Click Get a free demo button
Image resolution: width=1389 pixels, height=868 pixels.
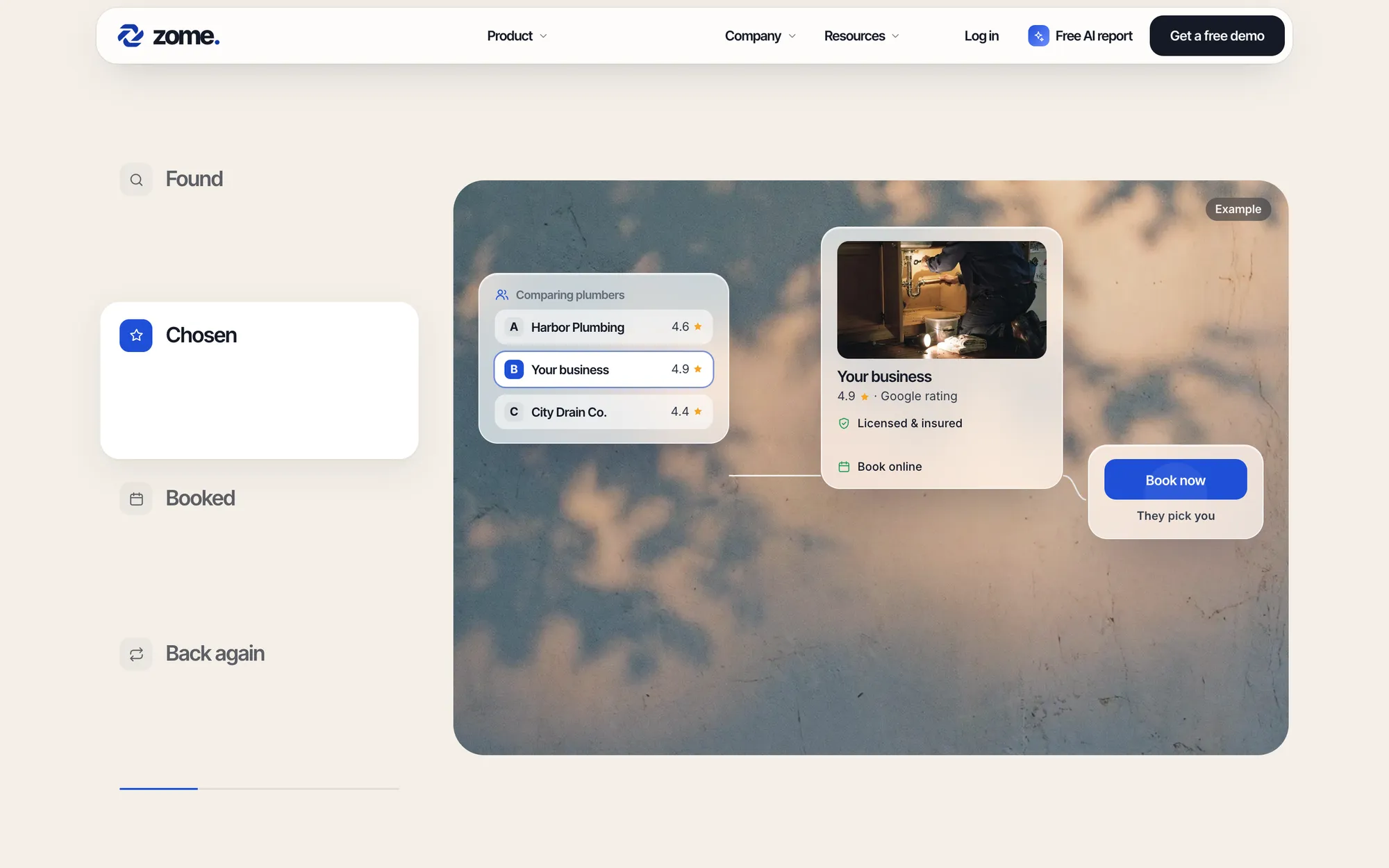[1217, 36]
